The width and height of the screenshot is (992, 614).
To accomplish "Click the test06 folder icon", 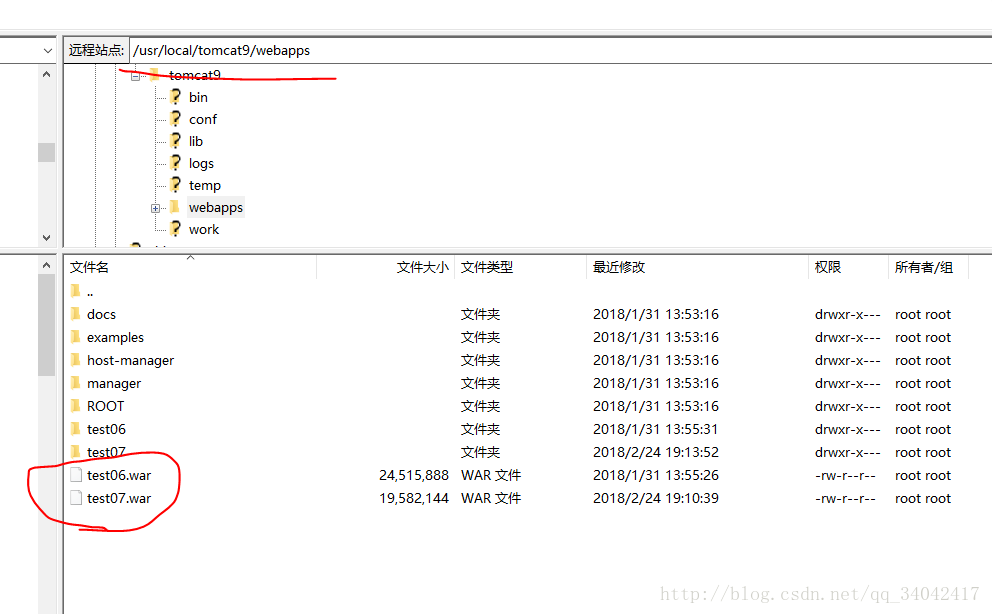I will click(76, 429).
